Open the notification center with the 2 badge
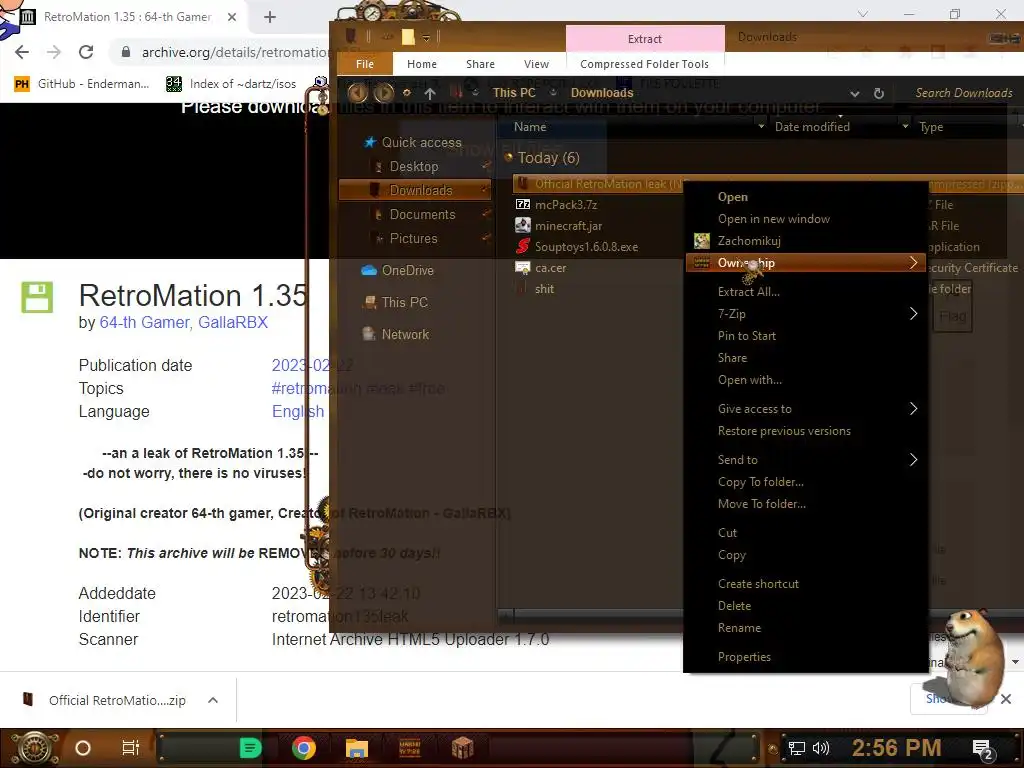This screenshot has height=768, width=1024. pyautogui.click(x=982, y=749)
